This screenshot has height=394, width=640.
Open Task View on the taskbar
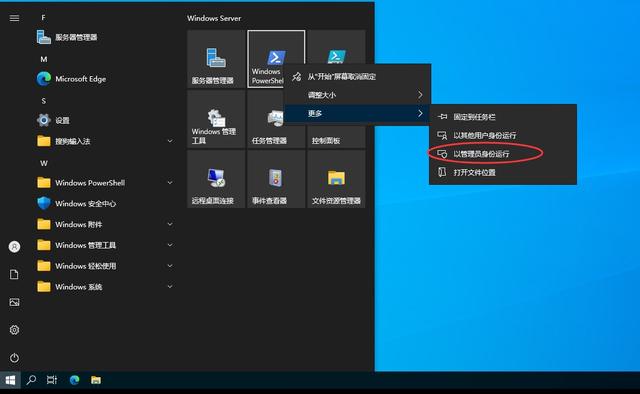click(x=52, y=380)
